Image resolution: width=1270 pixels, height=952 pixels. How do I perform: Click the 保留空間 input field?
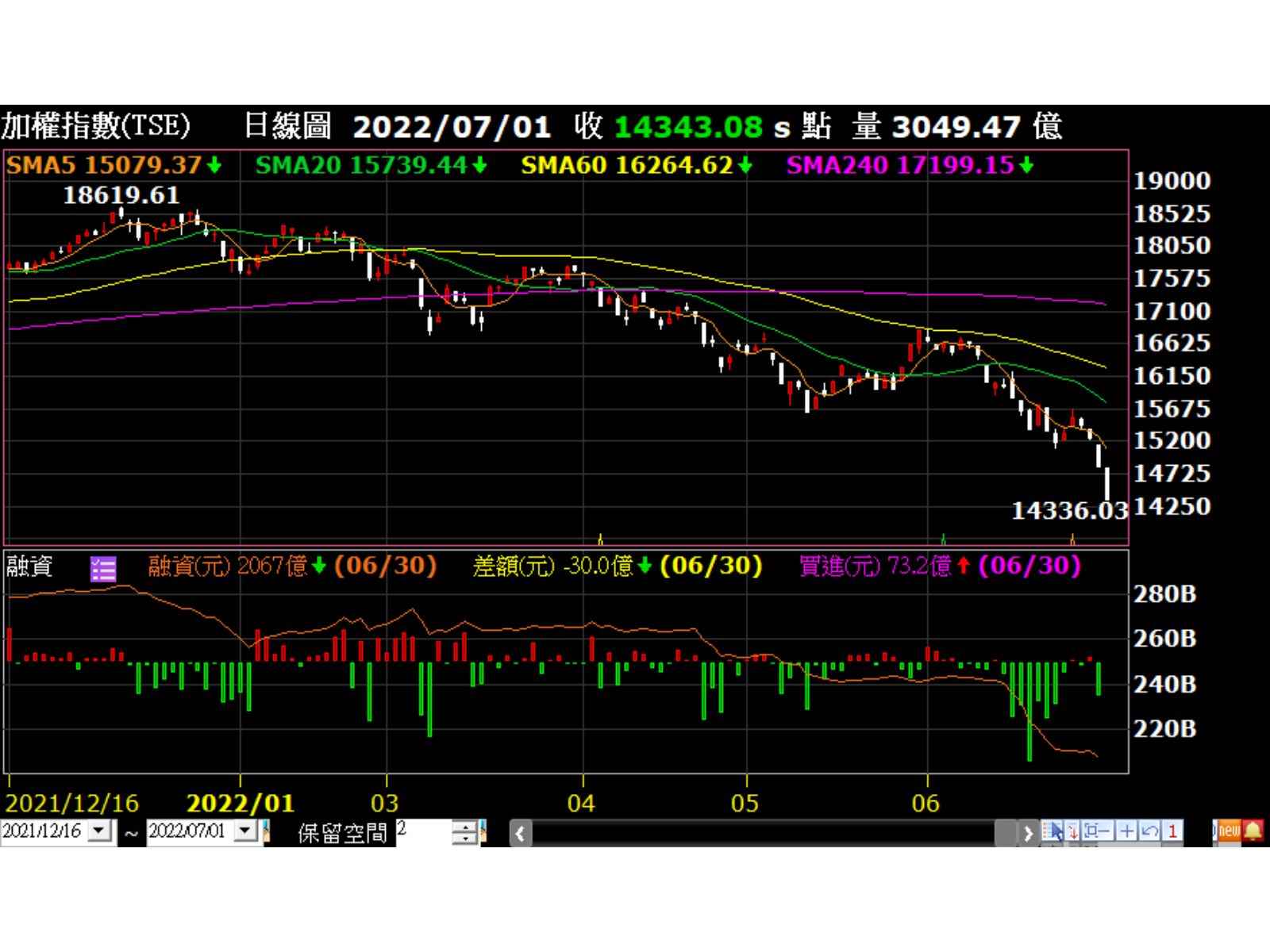tap(422, 831)
